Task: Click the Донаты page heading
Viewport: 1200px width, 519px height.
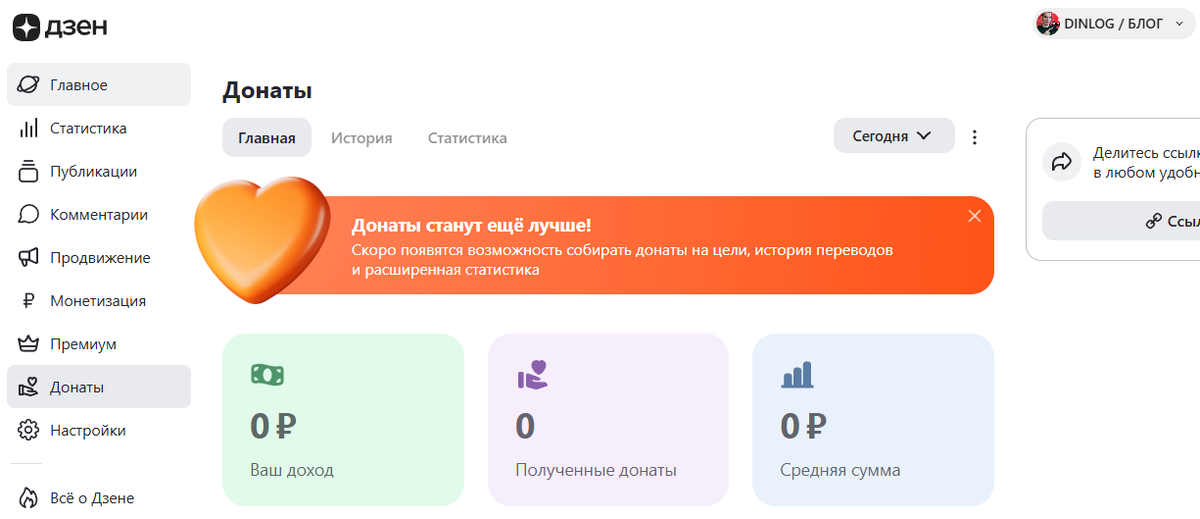Action: click(x=267, y=90)
